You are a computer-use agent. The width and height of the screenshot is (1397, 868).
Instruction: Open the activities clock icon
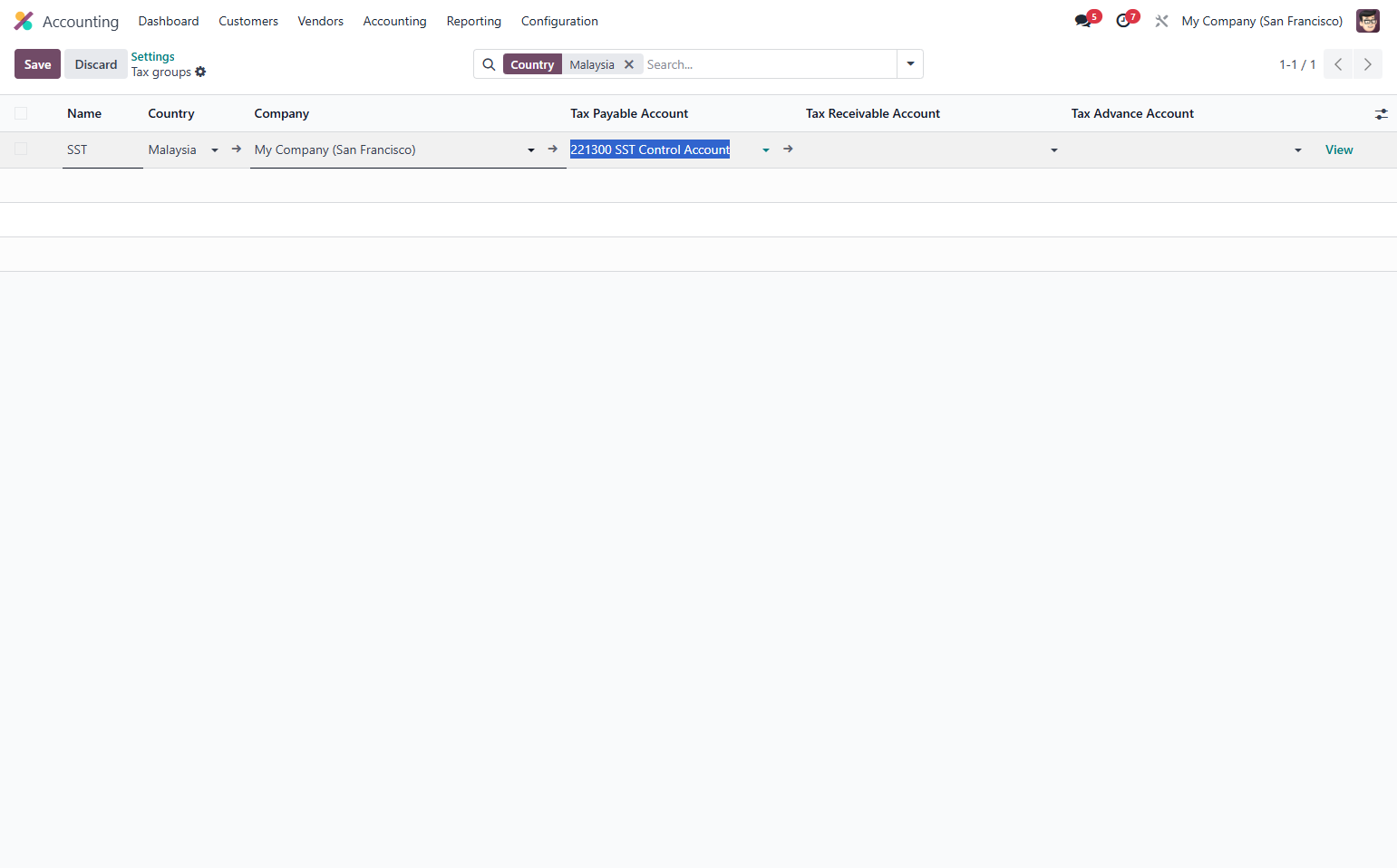pos(1123,21)
